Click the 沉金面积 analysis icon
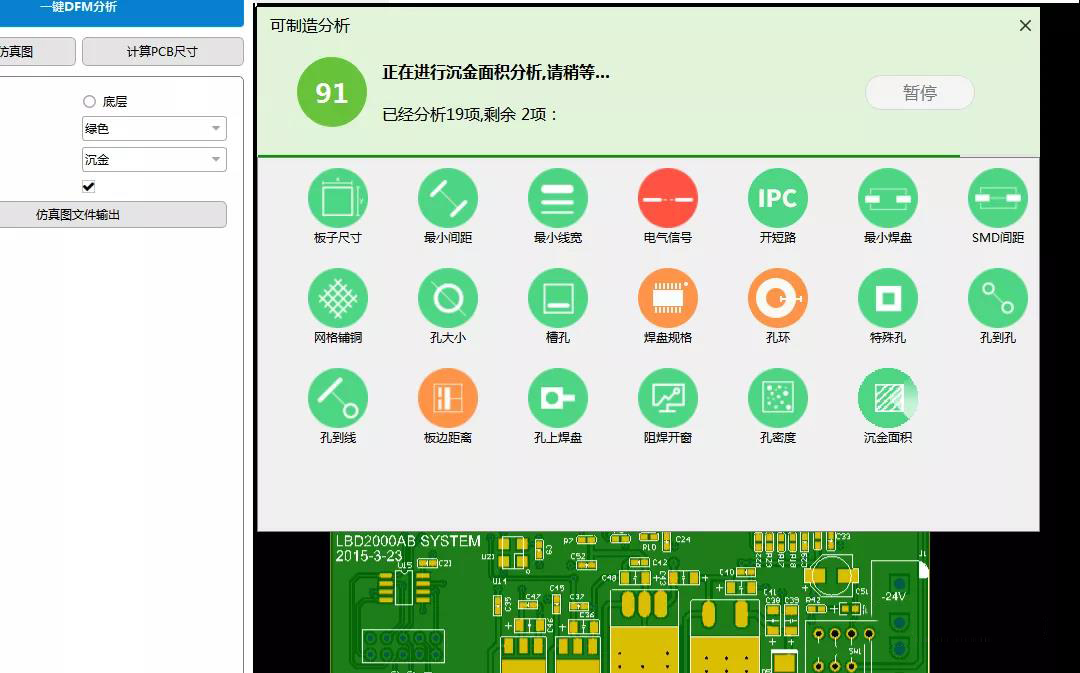Image resolution: width=1080 pixels, height=673 pixels. 888,397
